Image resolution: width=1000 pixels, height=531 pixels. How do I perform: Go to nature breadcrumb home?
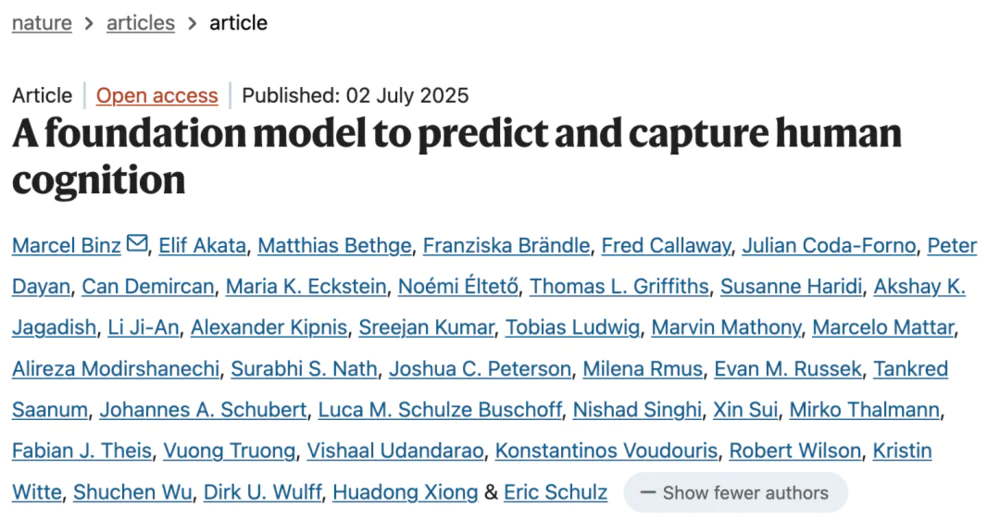coord(42,23)
